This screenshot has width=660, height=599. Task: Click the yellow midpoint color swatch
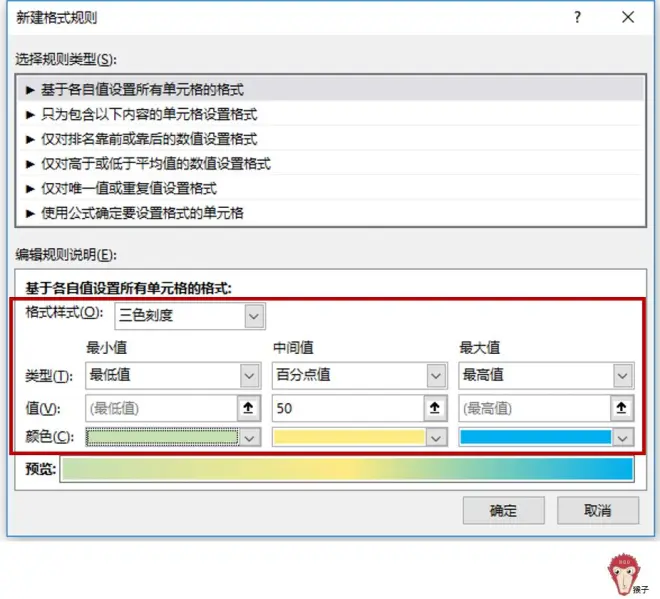coord(349,437)
